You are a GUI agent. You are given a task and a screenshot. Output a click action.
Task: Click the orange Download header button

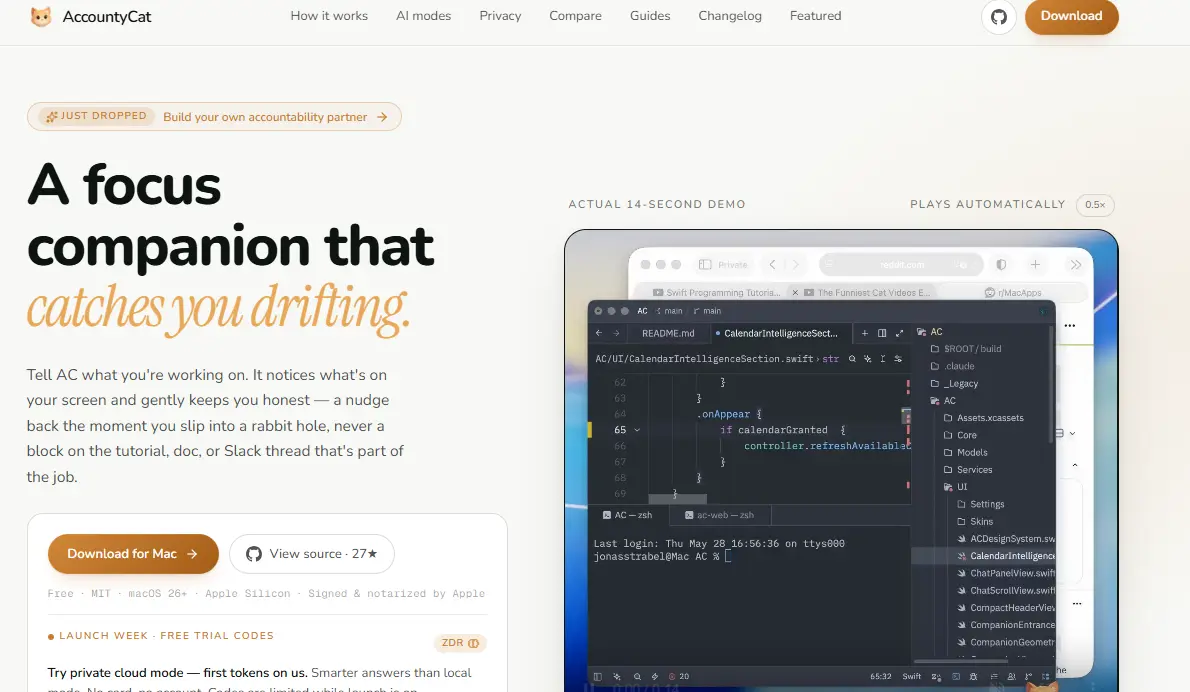(1071, 16)
